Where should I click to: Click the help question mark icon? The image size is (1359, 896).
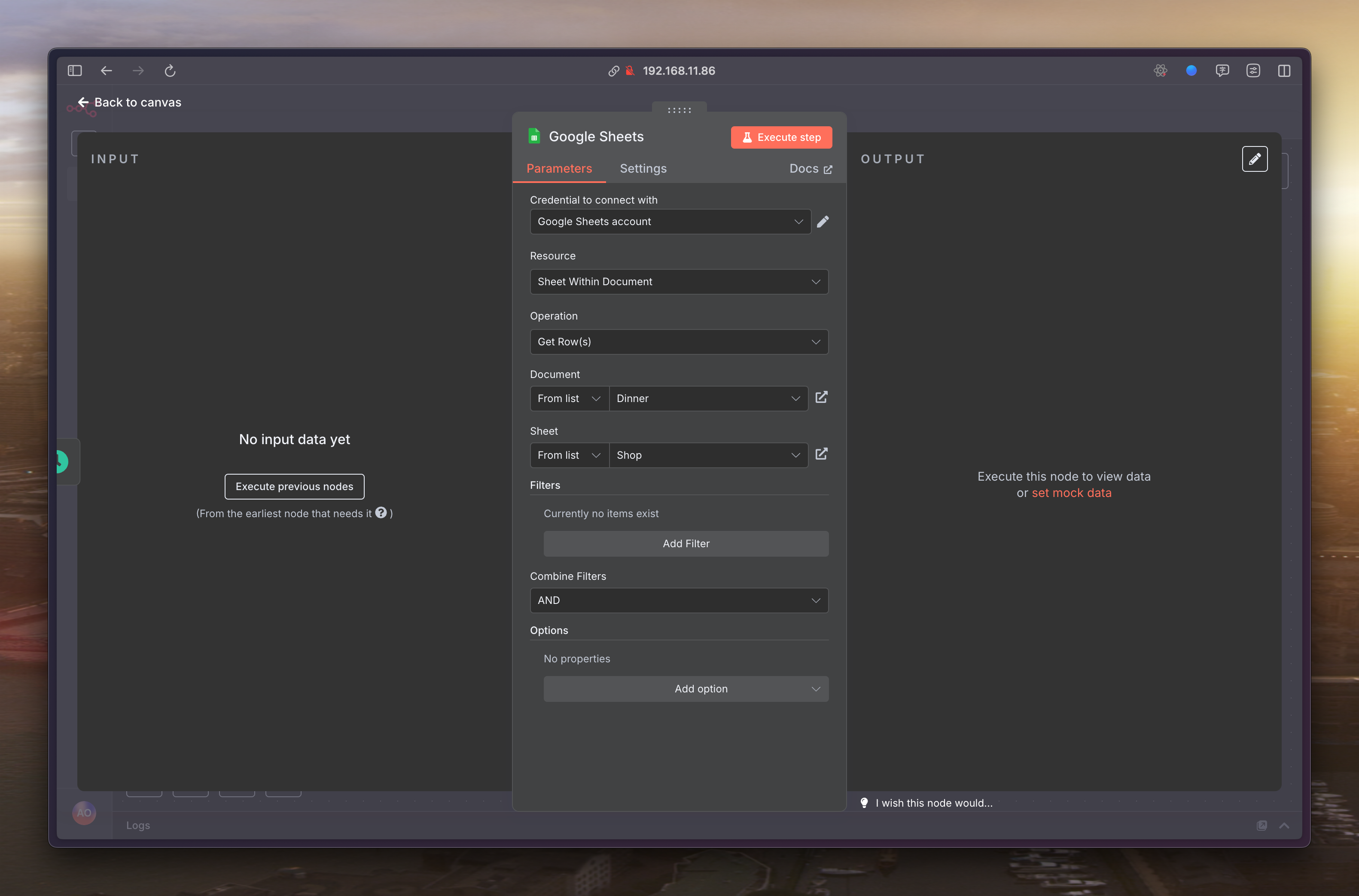381,512
